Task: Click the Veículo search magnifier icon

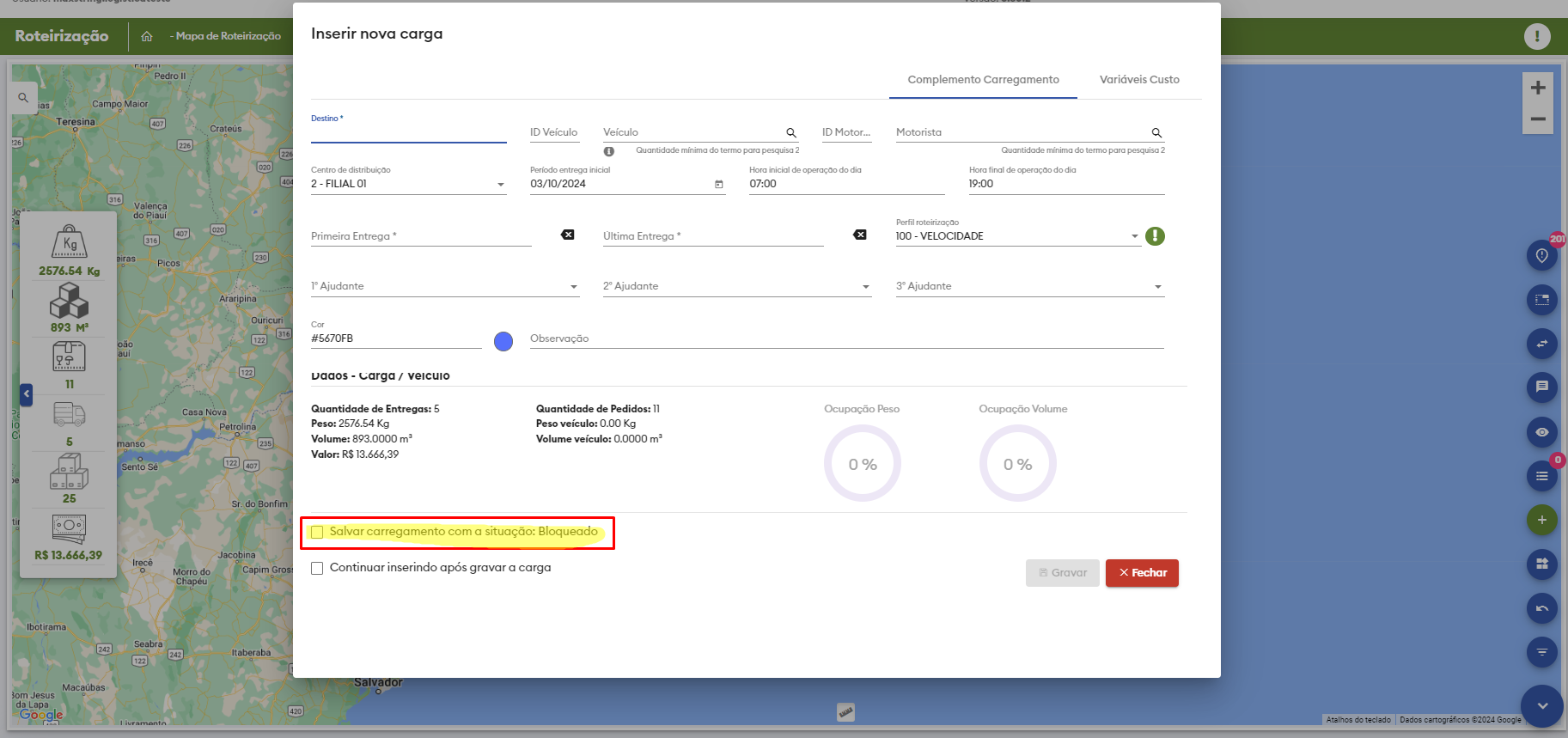Action: [x=791, y=133]
